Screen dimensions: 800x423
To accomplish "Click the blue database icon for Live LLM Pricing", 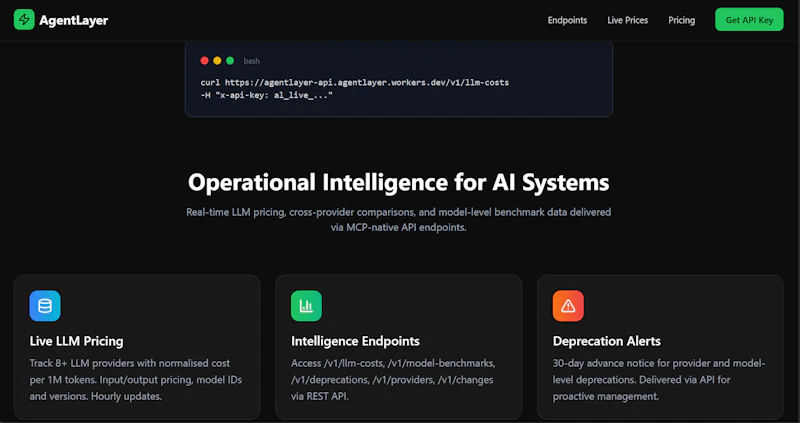I will pos(45,306).
